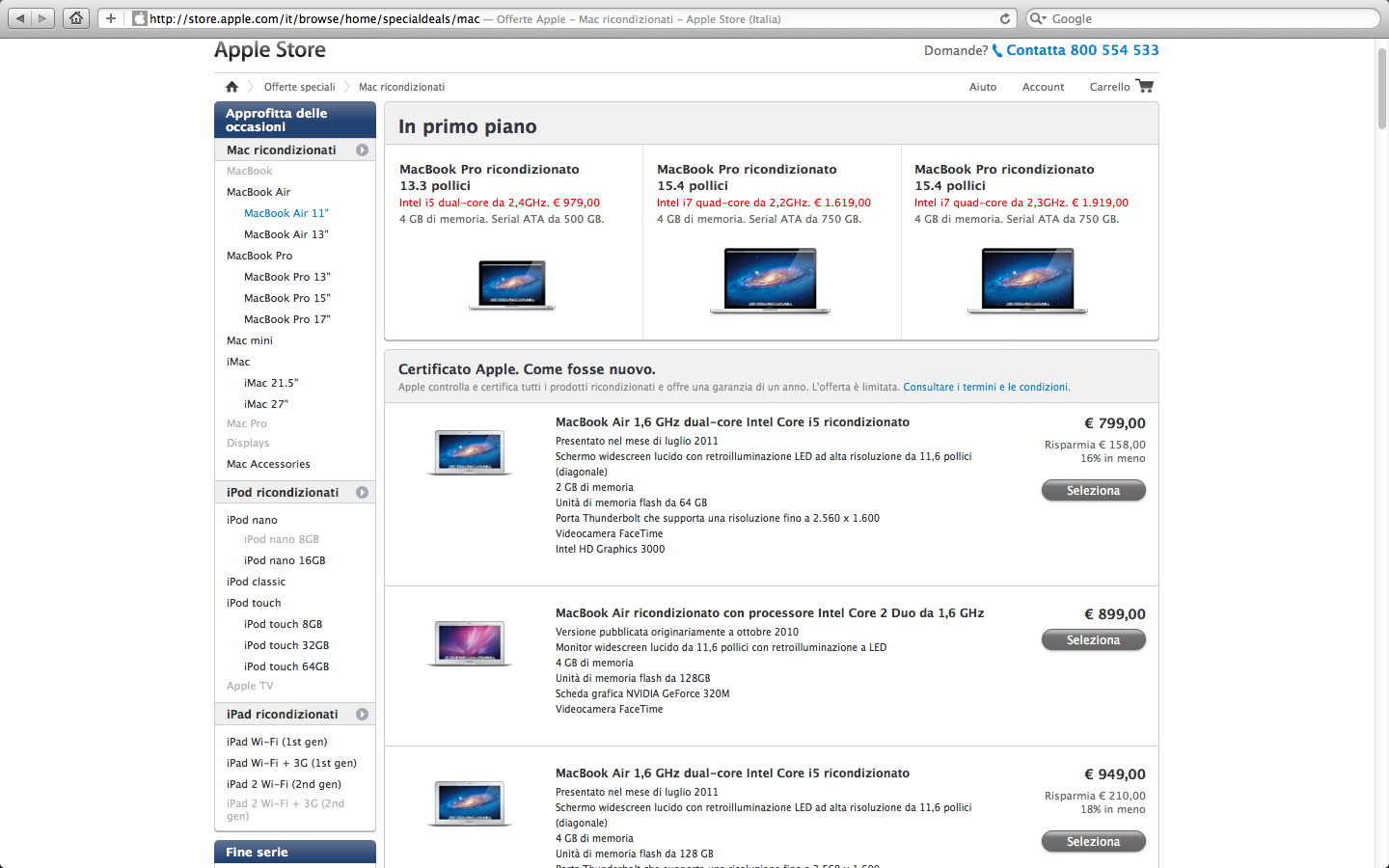Select MacBook Air 11" in the sidebar

[286, 213]
